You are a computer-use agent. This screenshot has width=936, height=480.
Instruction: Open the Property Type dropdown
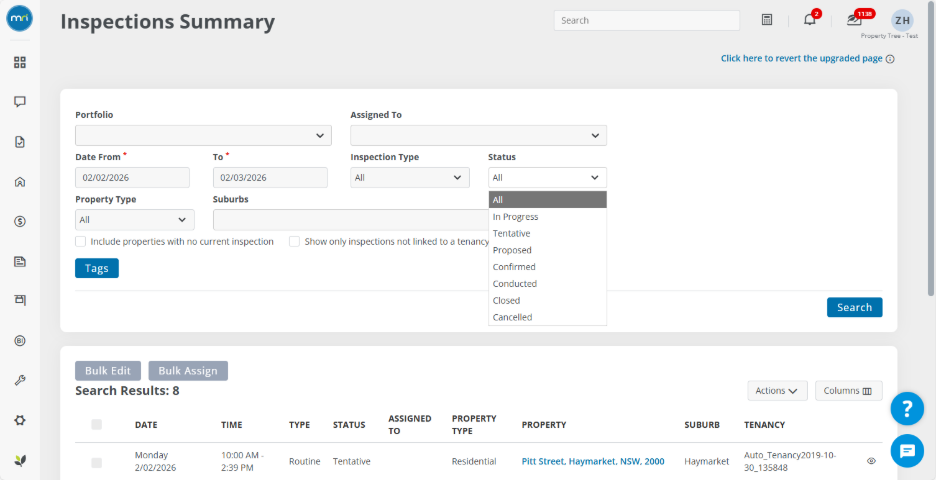pyautogui.click(x=135, y=220)
